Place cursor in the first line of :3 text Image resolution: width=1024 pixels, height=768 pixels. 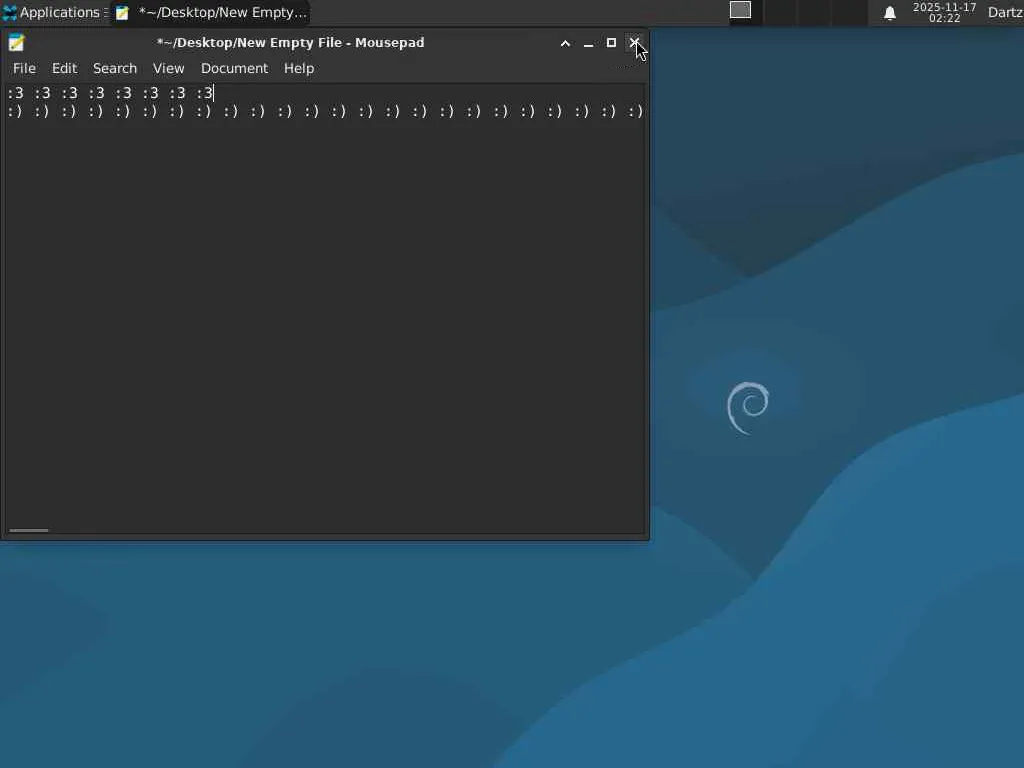[x=110, y=93]
